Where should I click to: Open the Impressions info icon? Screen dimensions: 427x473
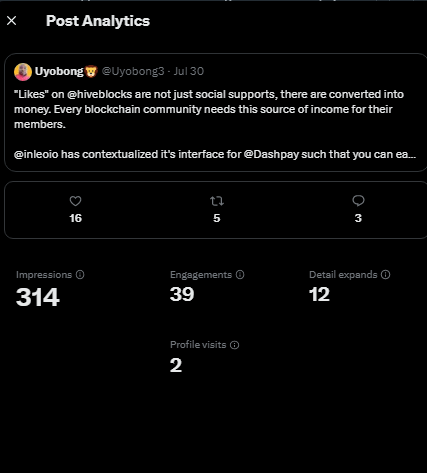pyautogui.click(x=80, y=275)
